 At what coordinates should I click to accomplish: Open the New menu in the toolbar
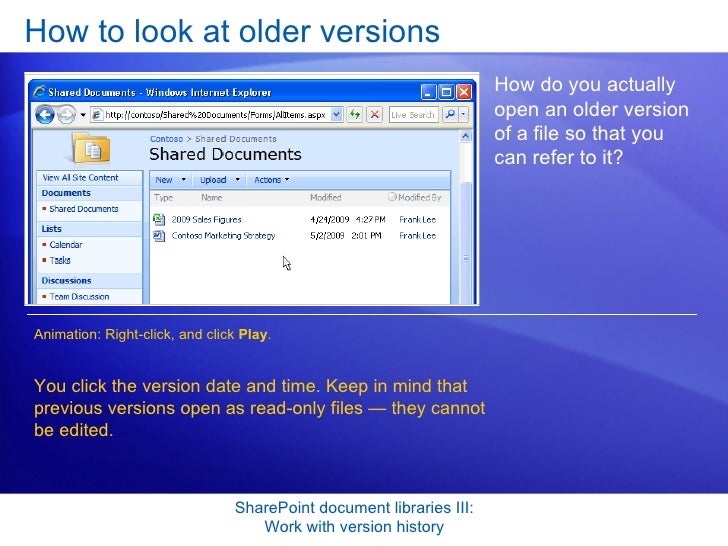click(164, 180)
